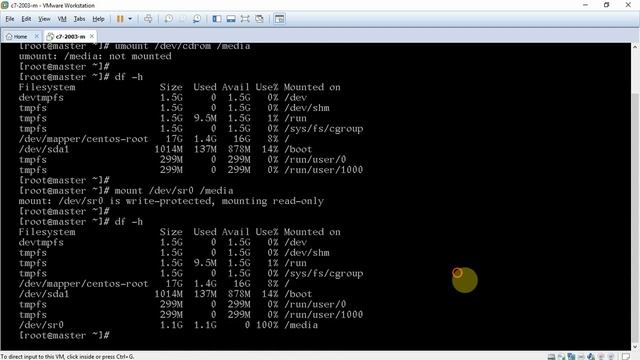The image size is (640, 360).
Task: Minimize the VMware Workstation window
Action: [x=586, y=5]
